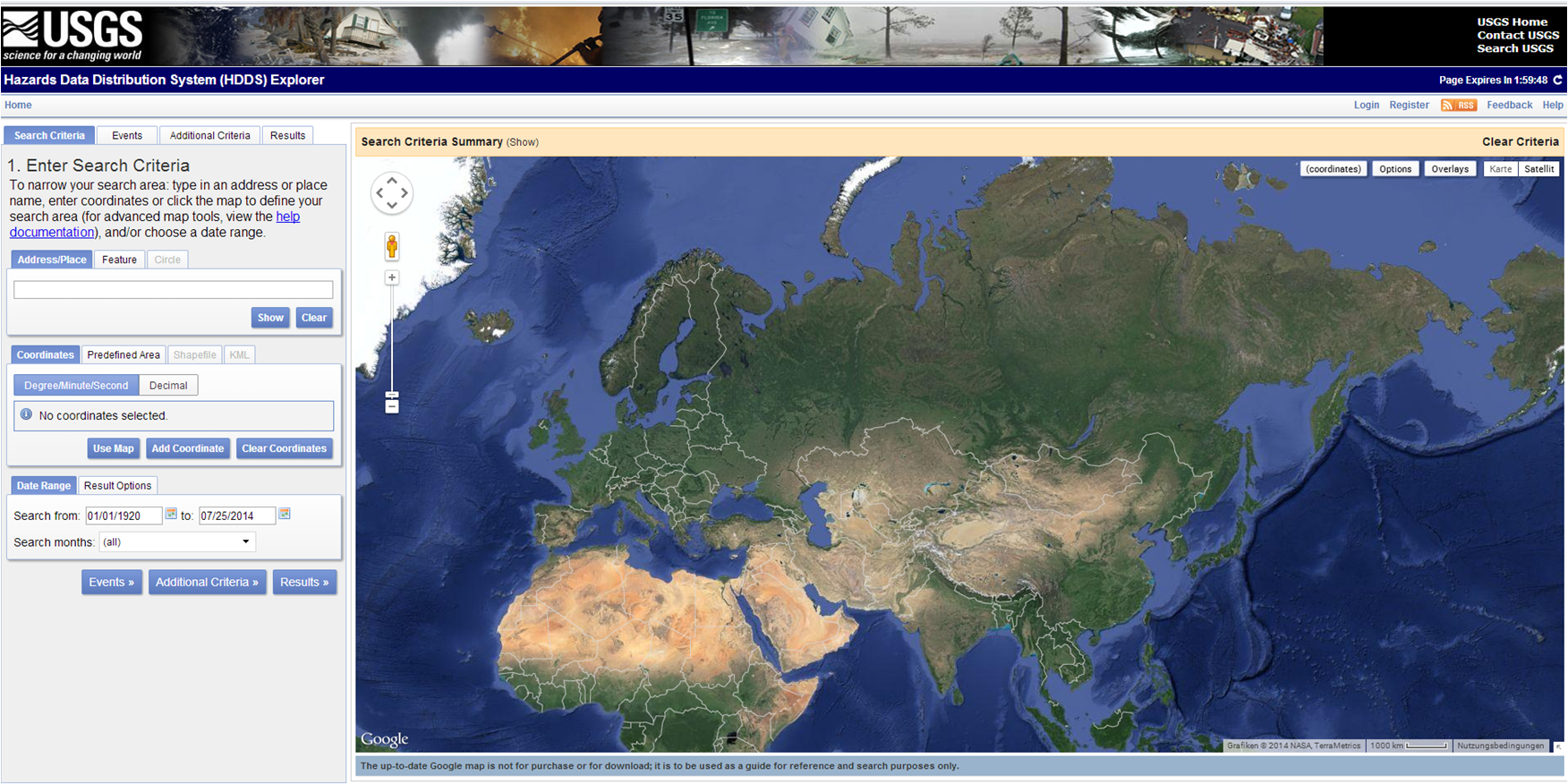Switch to Decimal coordinate format
This screenshot has height=784, width=1568.
click(x=168, y=386)
